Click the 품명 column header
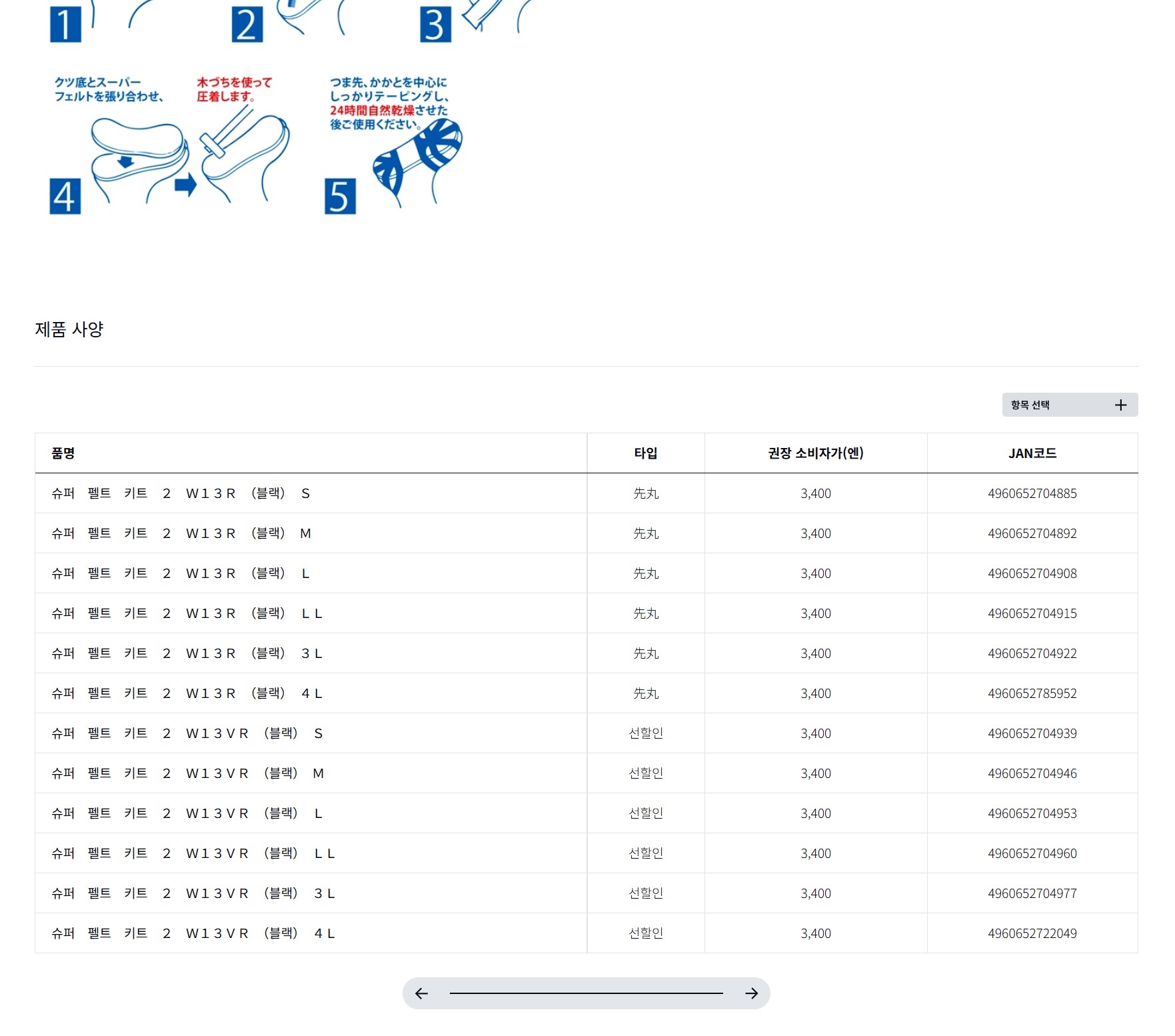The image size is (1175, 1036). (x=63, y=453)
